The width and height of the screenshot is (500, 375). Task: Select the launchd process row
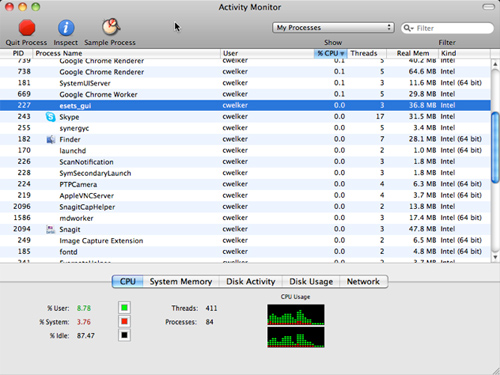tap(245, 150)
